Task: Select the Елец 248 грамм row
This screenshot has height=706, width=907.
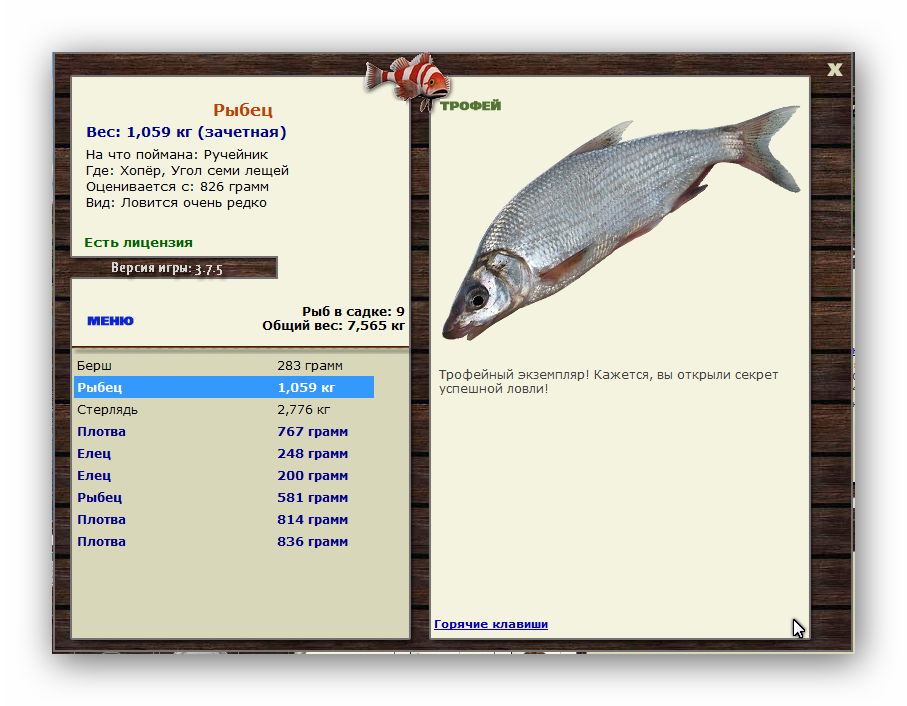Action: pos(224,453)
